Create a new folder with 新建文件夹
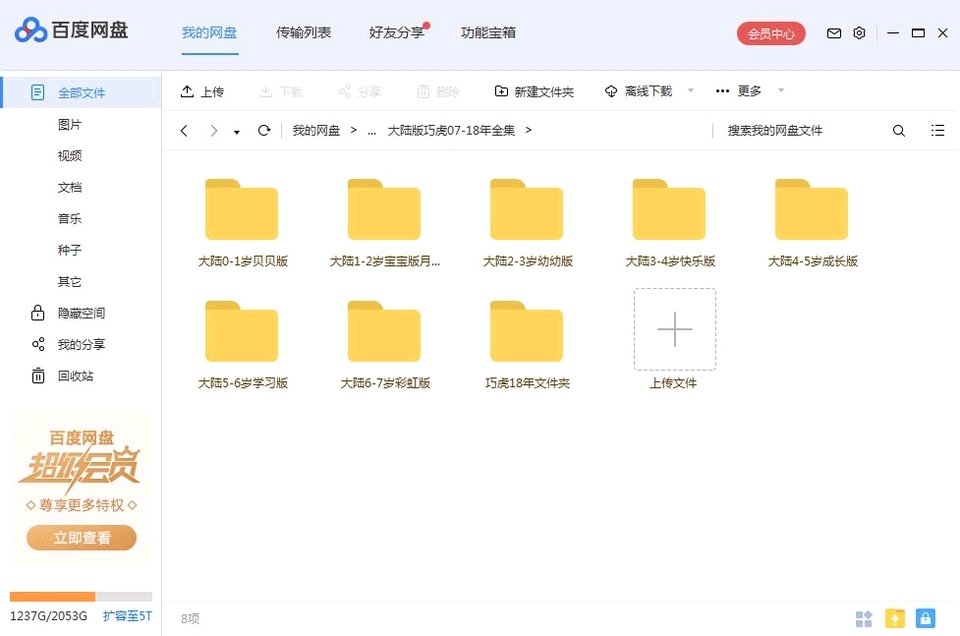This screenshot has width=960, height=636. 534,92
